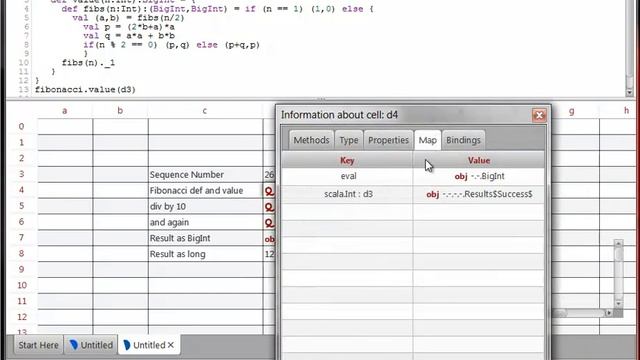Switch to the Type tab
Screen dimensions: 640x360
(349, 140)
